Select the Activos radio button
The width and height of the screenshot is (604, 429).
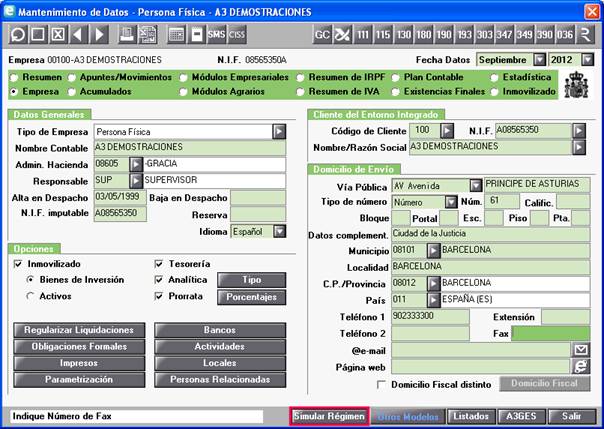(30, 296)
